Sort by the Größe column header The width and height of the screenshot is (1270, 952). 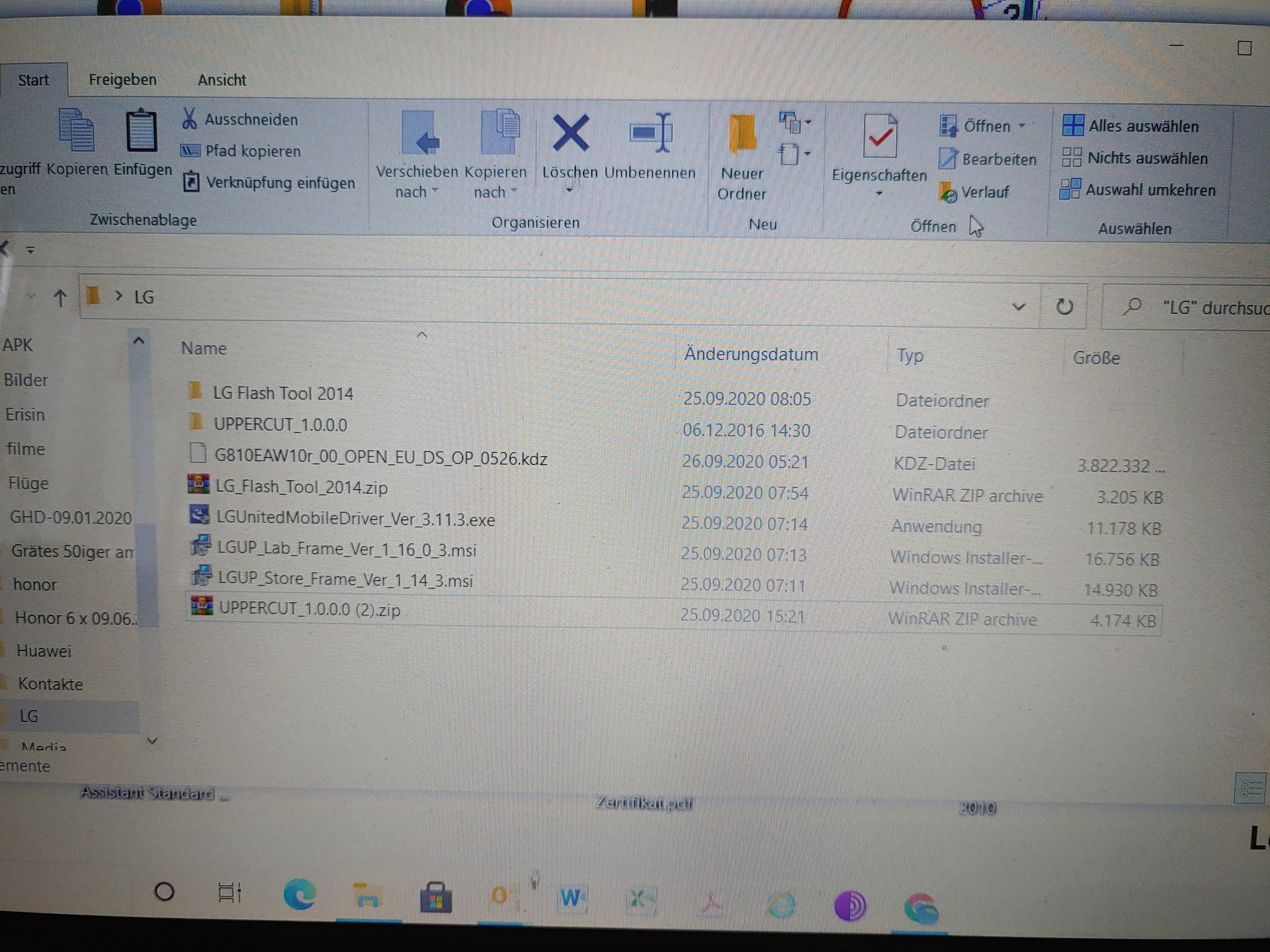point(1096,358)
